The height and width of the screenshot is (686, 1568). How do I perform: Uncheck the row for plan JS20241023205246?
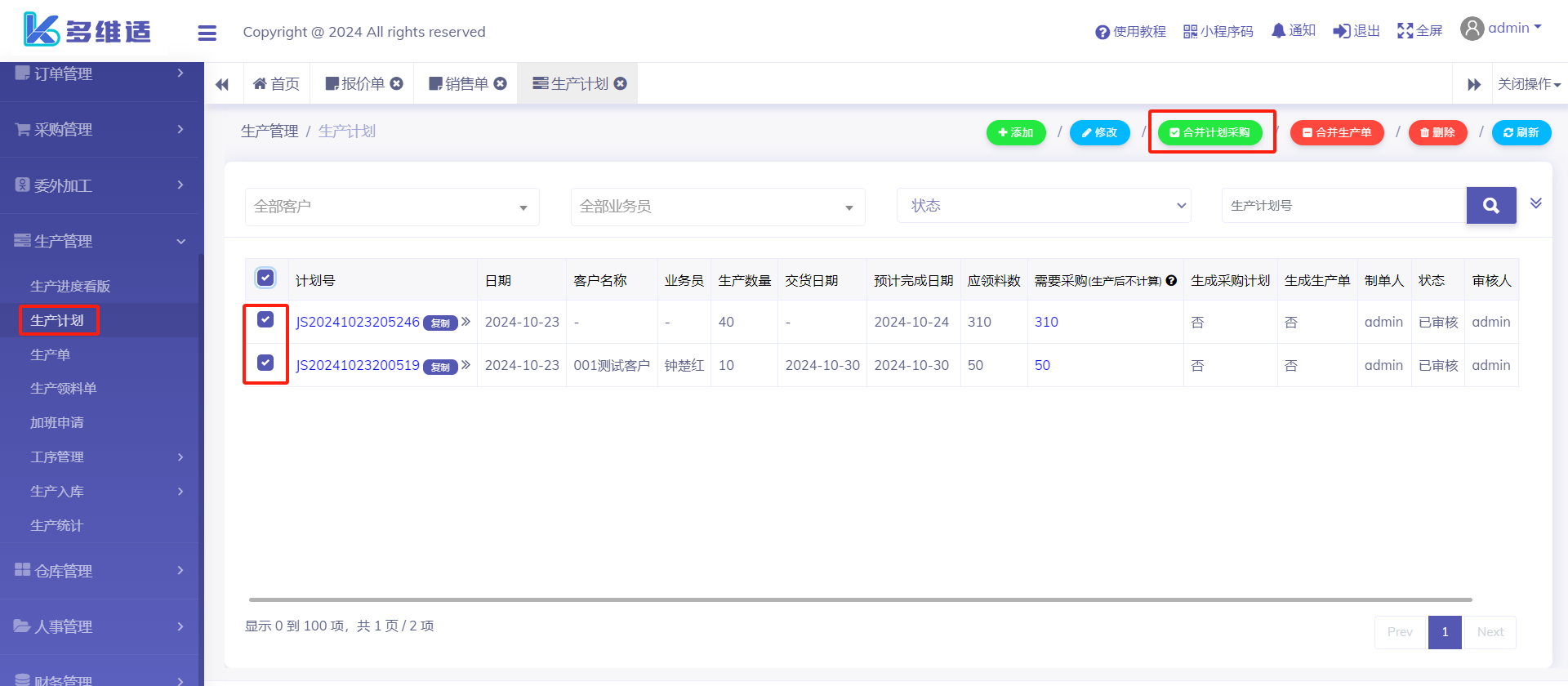tap(265, 320)
